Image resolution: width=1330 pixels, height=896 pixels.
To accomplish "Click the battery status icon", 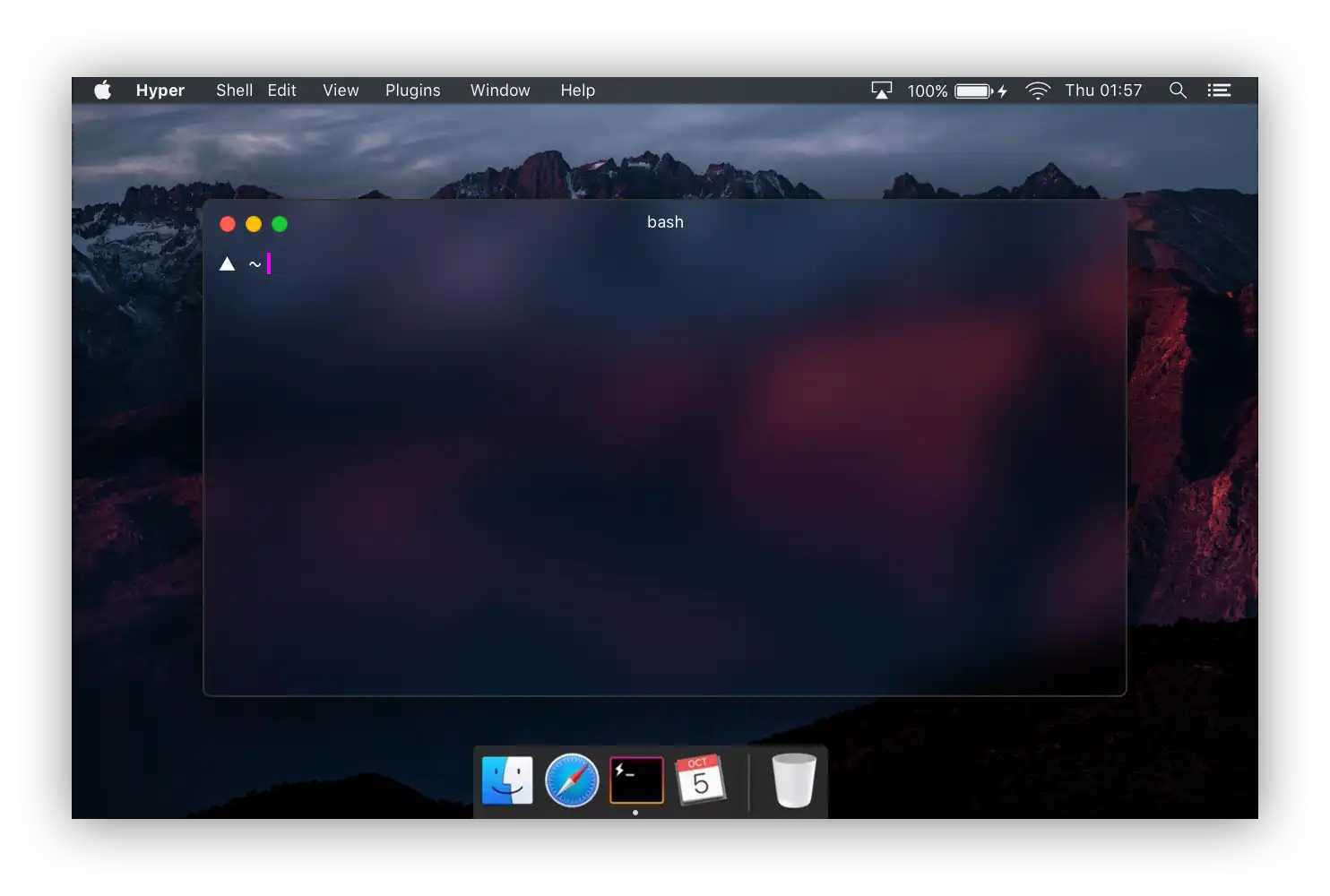I will (x=981, y=90).
